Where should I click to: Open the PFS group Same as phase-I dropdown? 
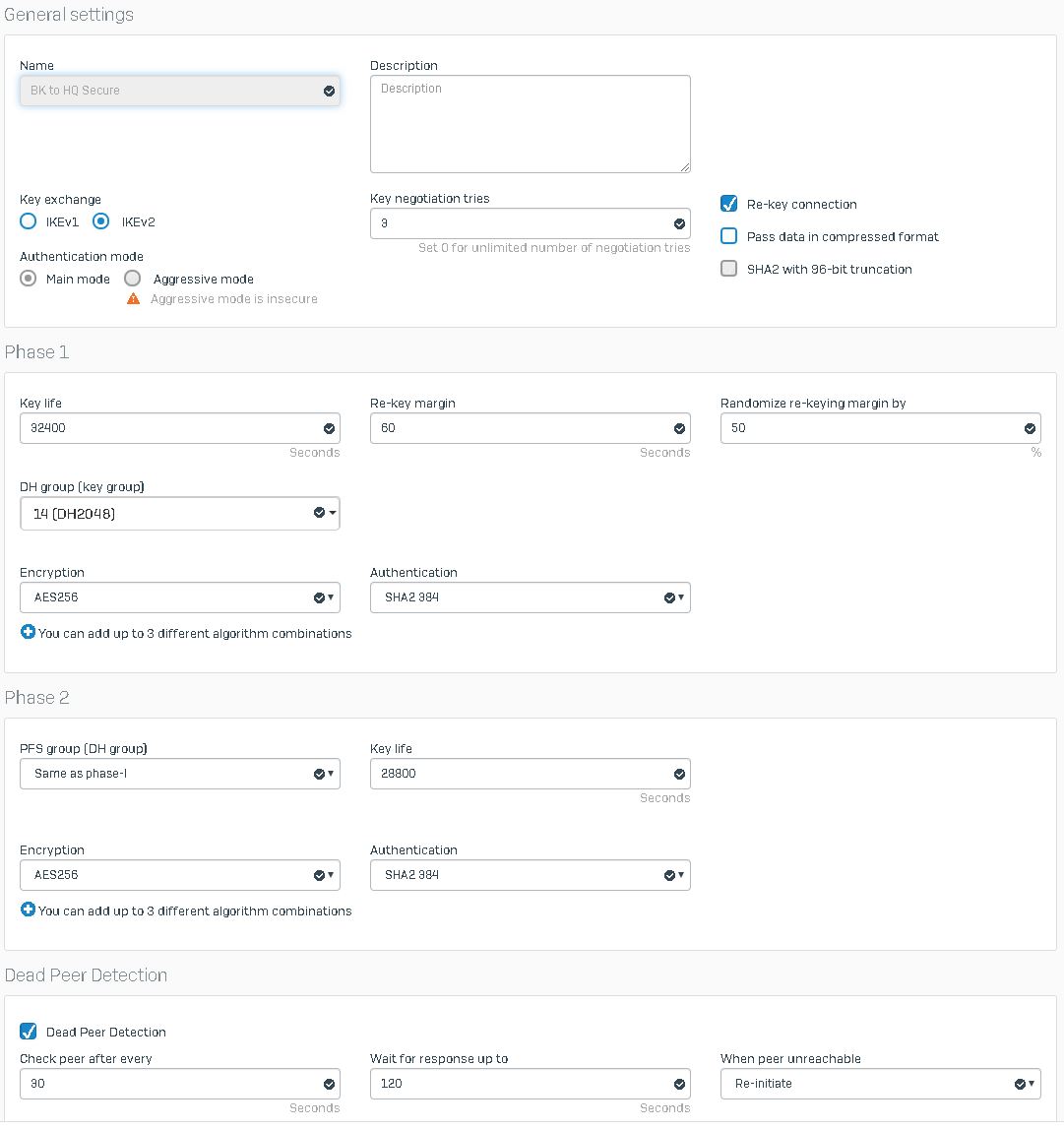click(x=179, y=774)
